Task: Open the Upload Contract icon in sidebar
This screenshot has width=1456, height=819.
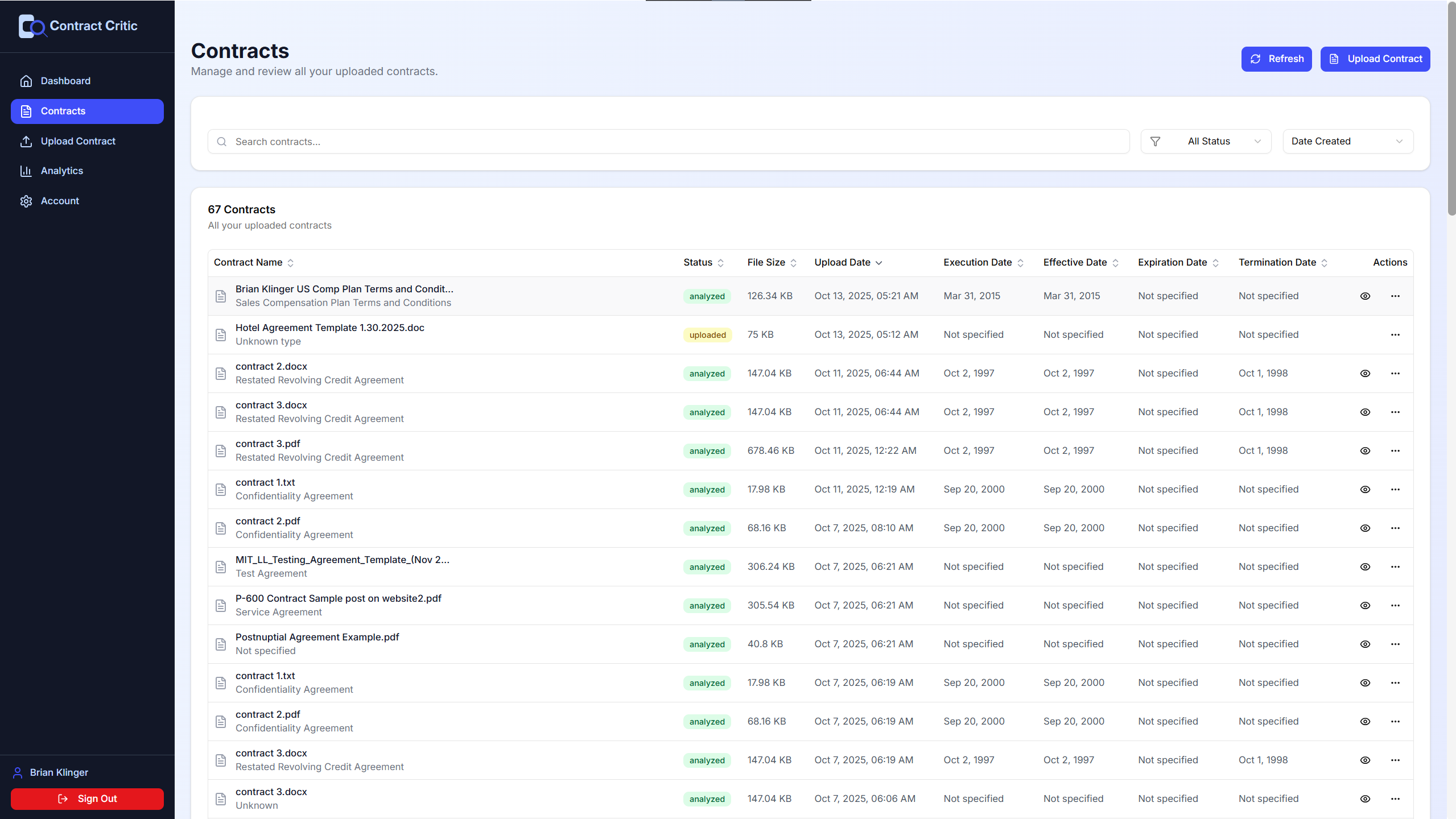Action: (26, 141)
